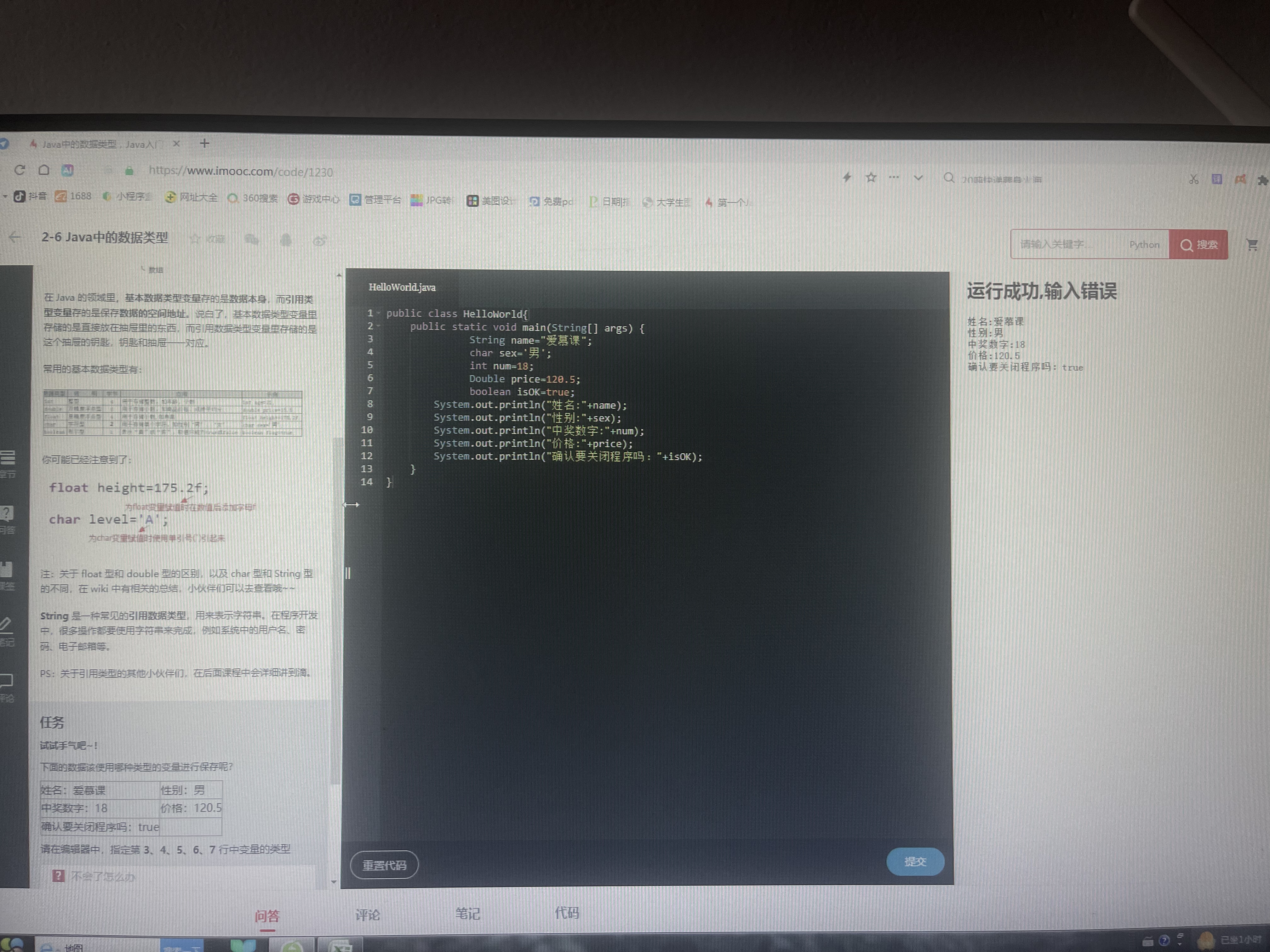
Task: Reload the page with refresh icon
Action: [x=20, y=170]
